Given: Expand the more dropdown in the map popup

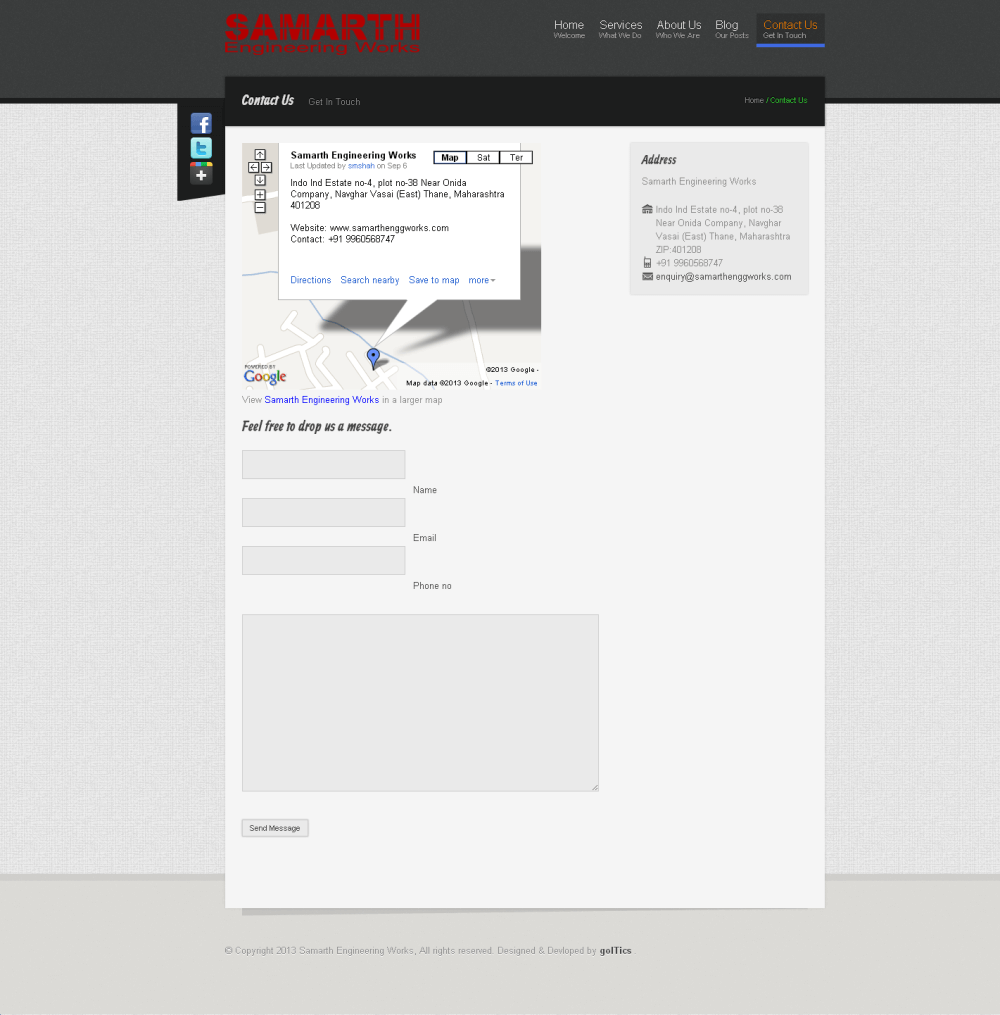Looking at the screenshot, I should 482,280.
